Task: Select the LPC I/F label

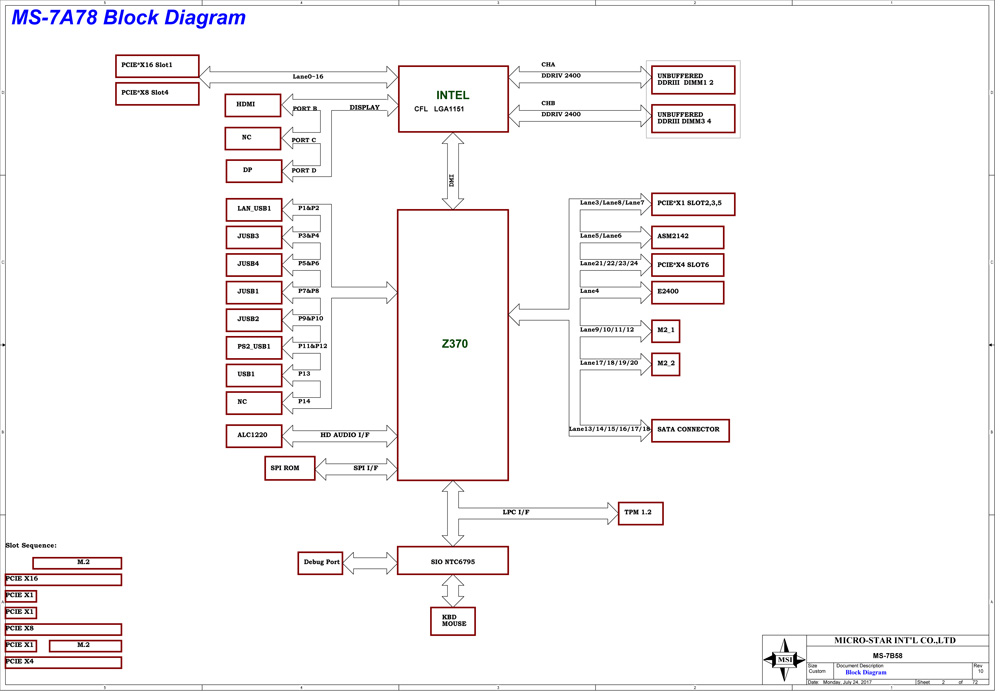Action: pos(516,512)
